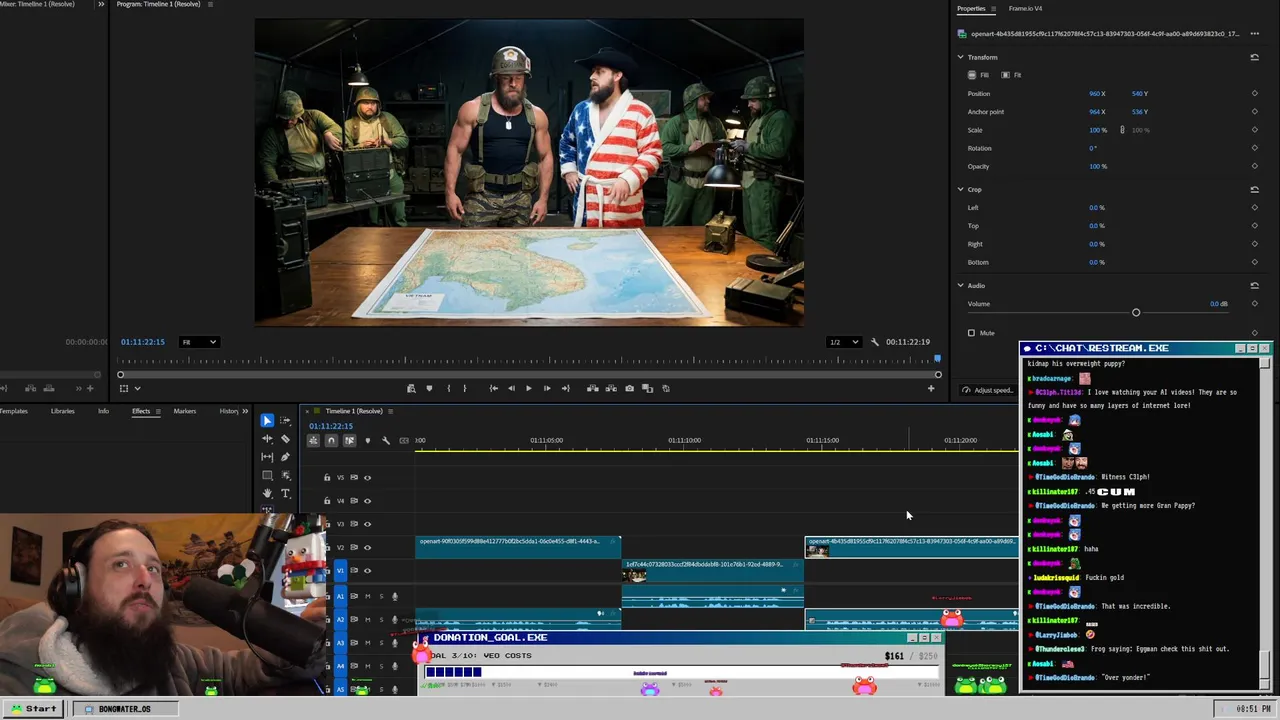The image size is (1280, 720).
Task: Add a marker in the timeline toolbar
Action: [x=367, y=440]
